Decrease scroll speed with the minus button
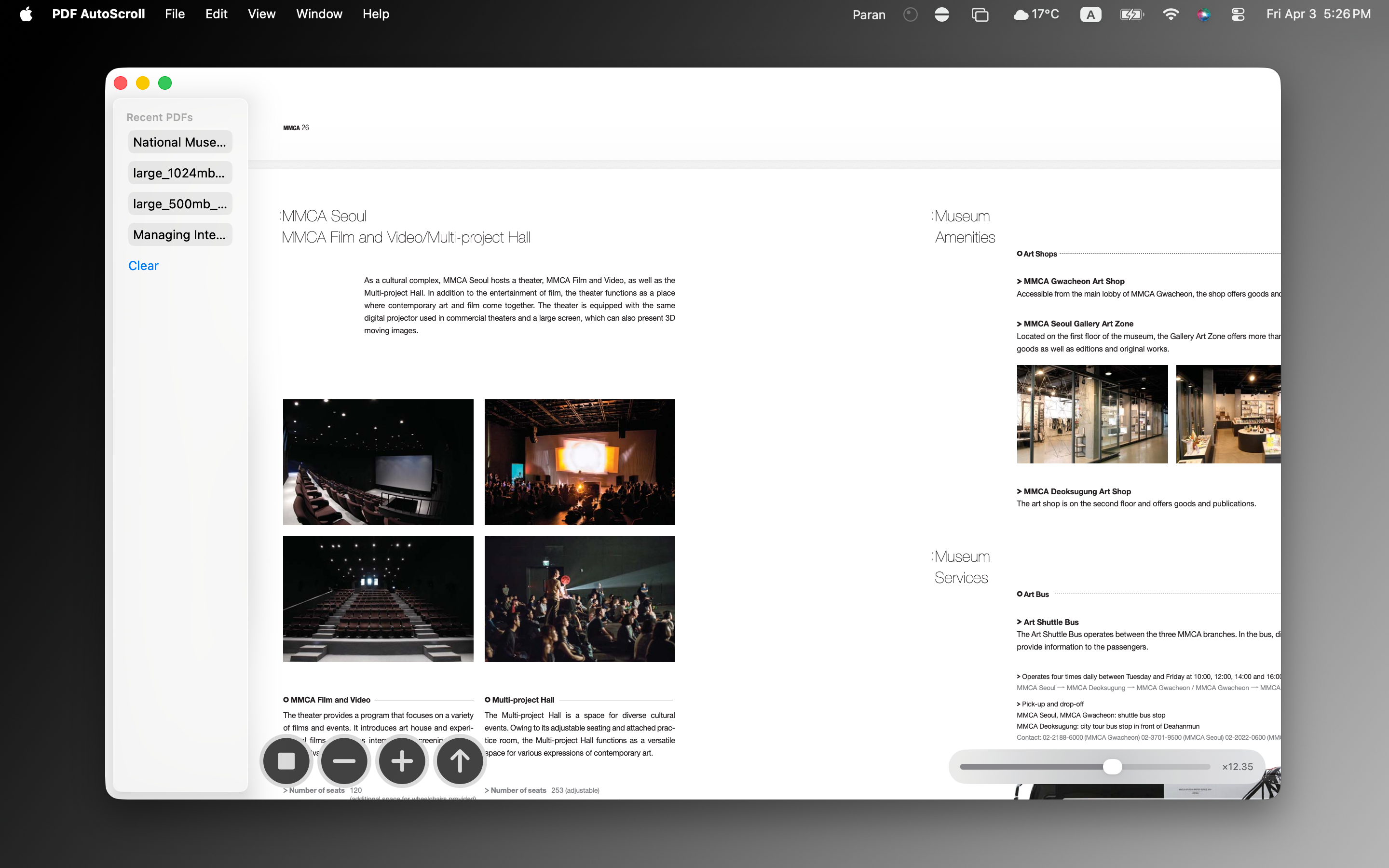Screen dimensions: 1389x868 344,761
